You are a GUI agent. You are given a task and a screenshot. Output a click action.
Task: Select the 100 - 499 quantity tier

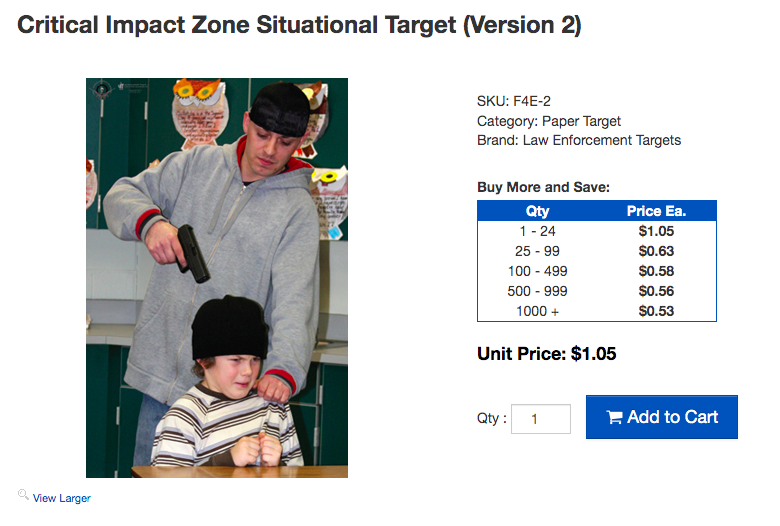point(537,271)
